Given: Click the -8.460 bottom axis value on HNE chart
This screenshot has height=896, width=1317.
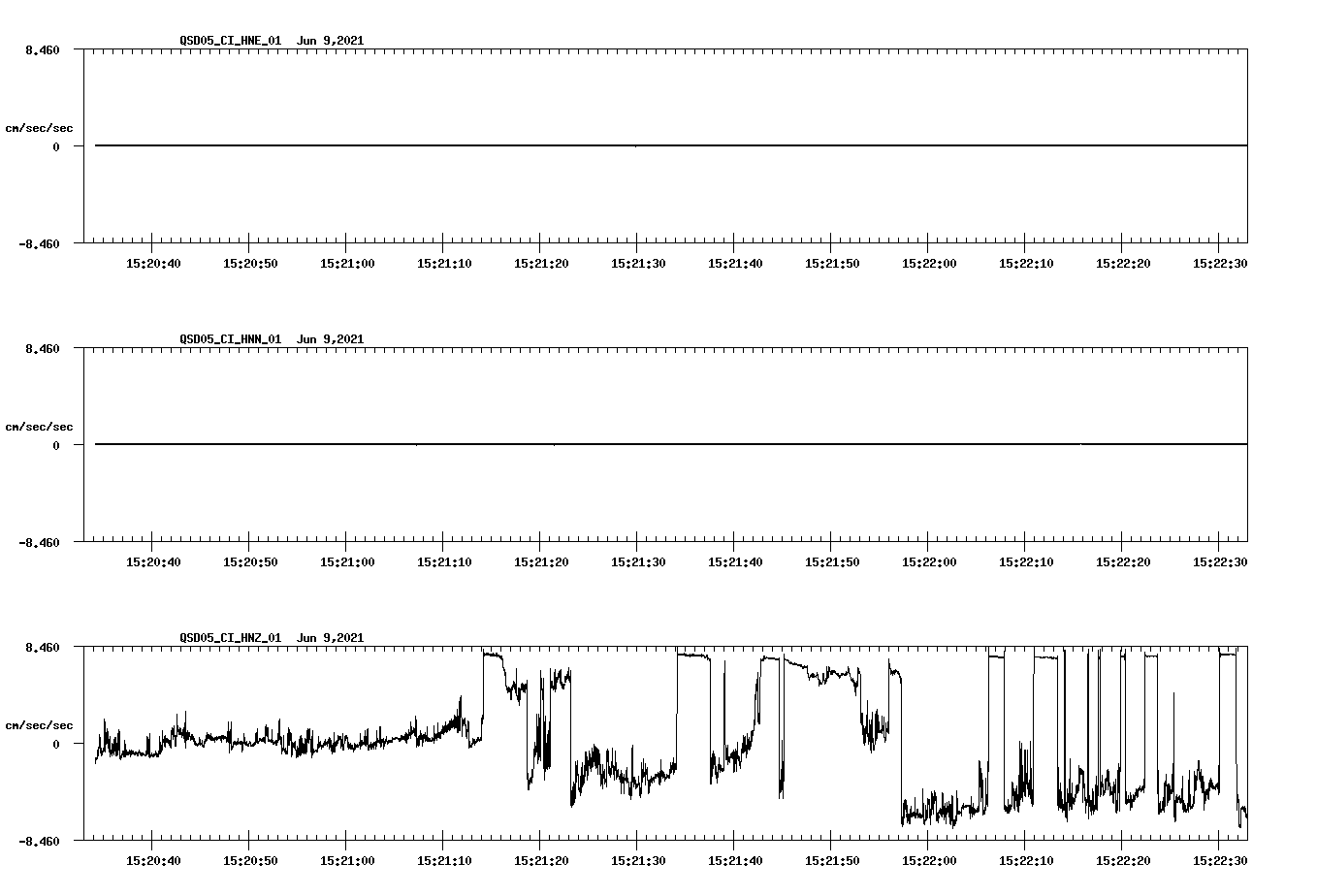Looking at the screenshot, I should (40, 243).
